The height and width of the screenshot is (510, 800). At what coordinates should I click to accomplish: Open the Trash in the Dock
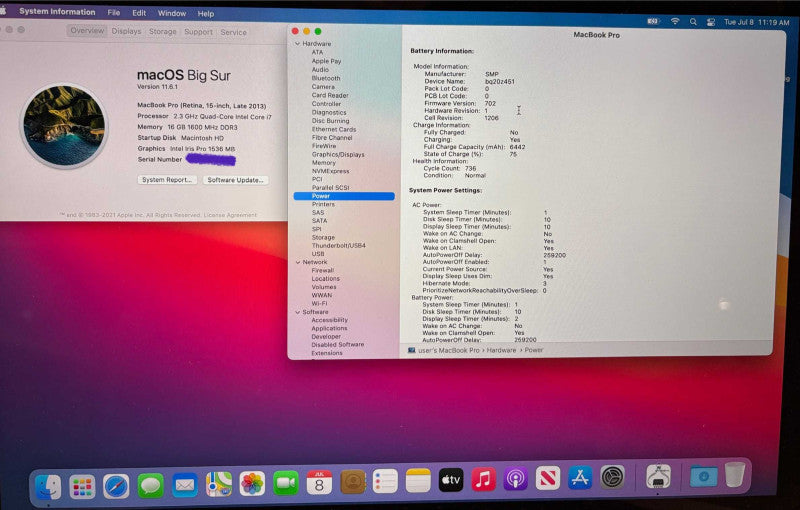735,474
